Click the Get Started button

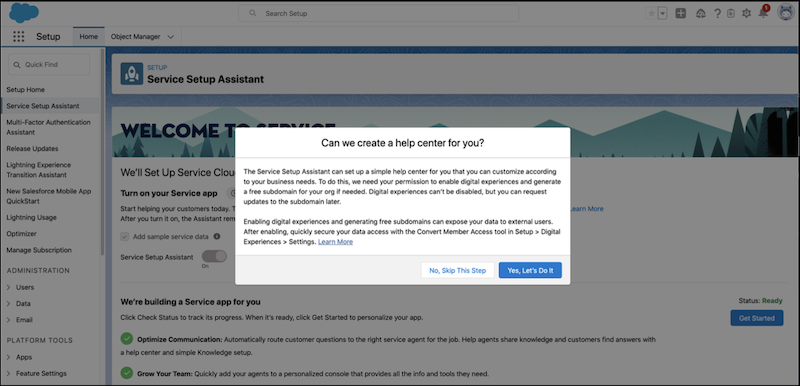(x=757, y=318)
